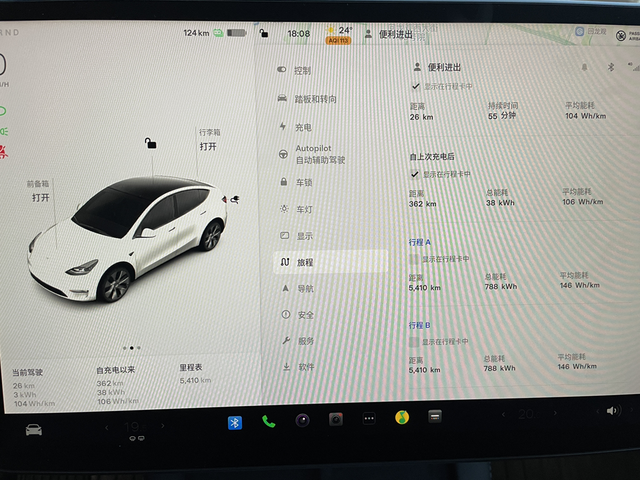This screenshot has height=480, width=640.
Task: Tap the Bluetooth app in dock
Action: click(x=235, y=422)
